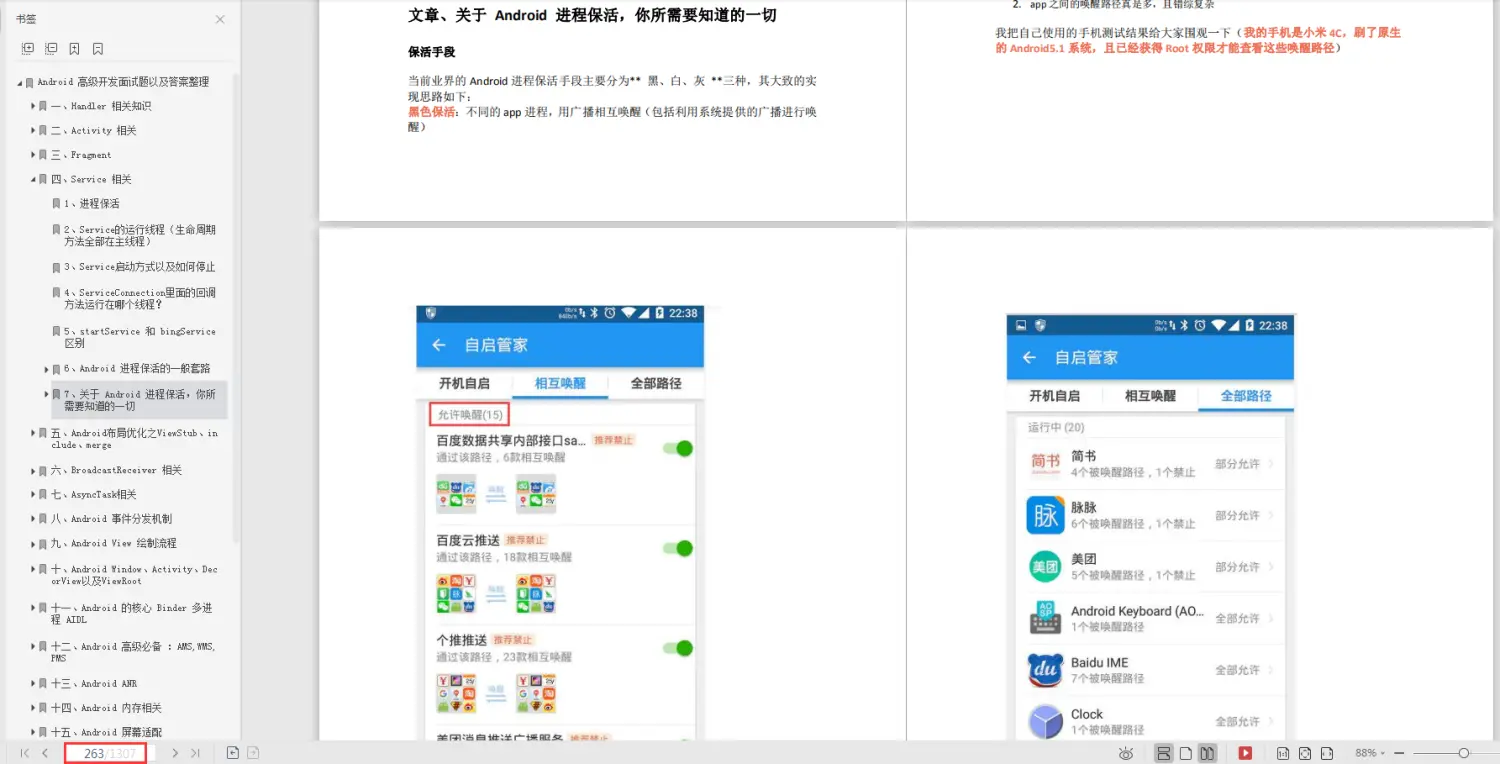
Task: Click the next view icon
Action: tap(253, 753)
